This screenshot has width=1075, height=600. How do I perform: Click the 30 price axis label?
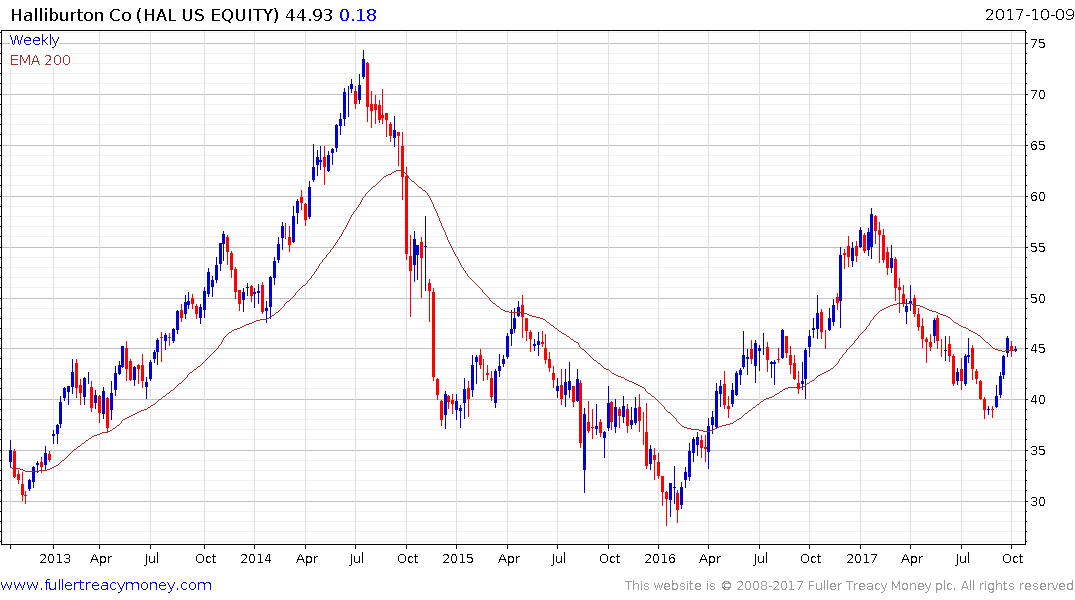pyautogui.click(x=1037, y=502)
